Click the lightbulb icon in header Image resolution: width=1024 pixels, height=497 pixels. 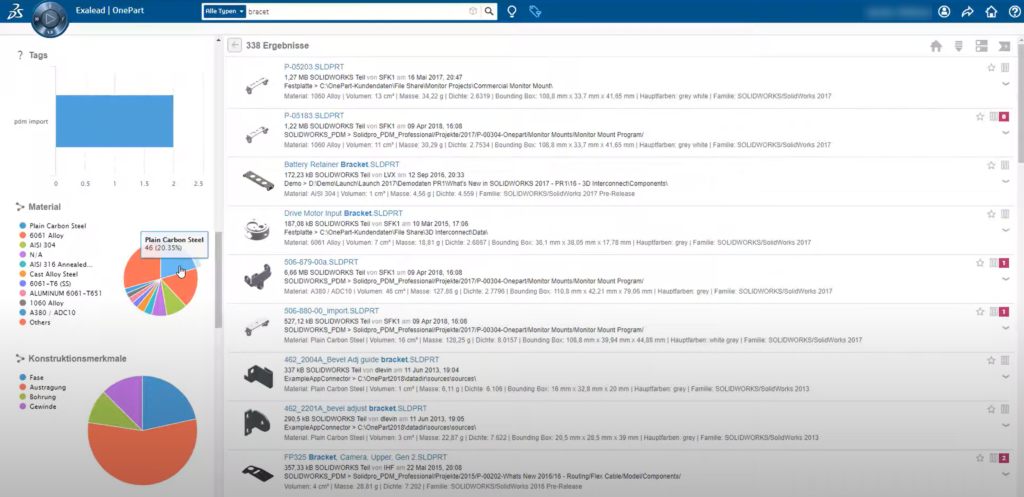point(513,12)
